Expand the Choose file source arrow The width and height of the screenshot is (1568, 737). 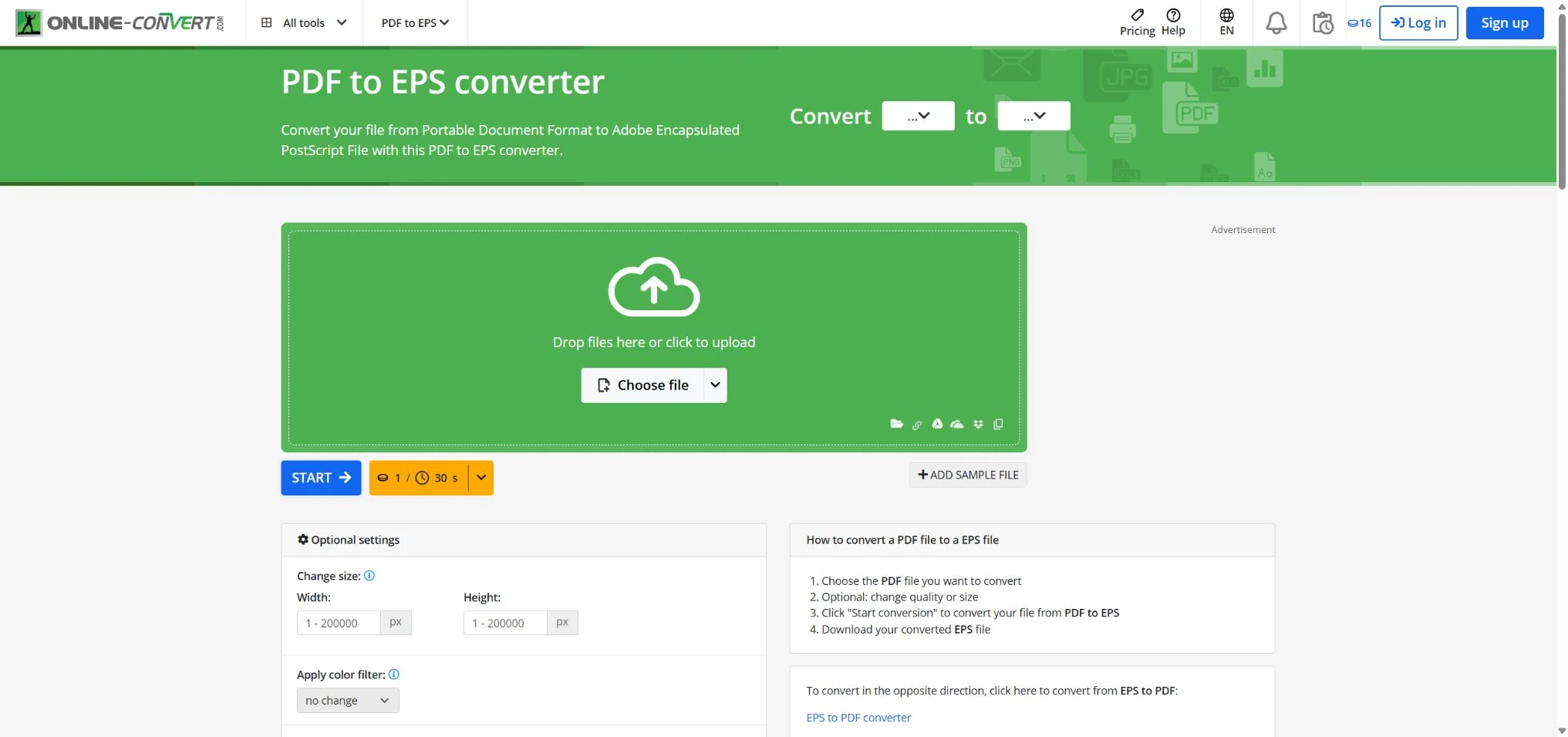(x=715, y=385)
